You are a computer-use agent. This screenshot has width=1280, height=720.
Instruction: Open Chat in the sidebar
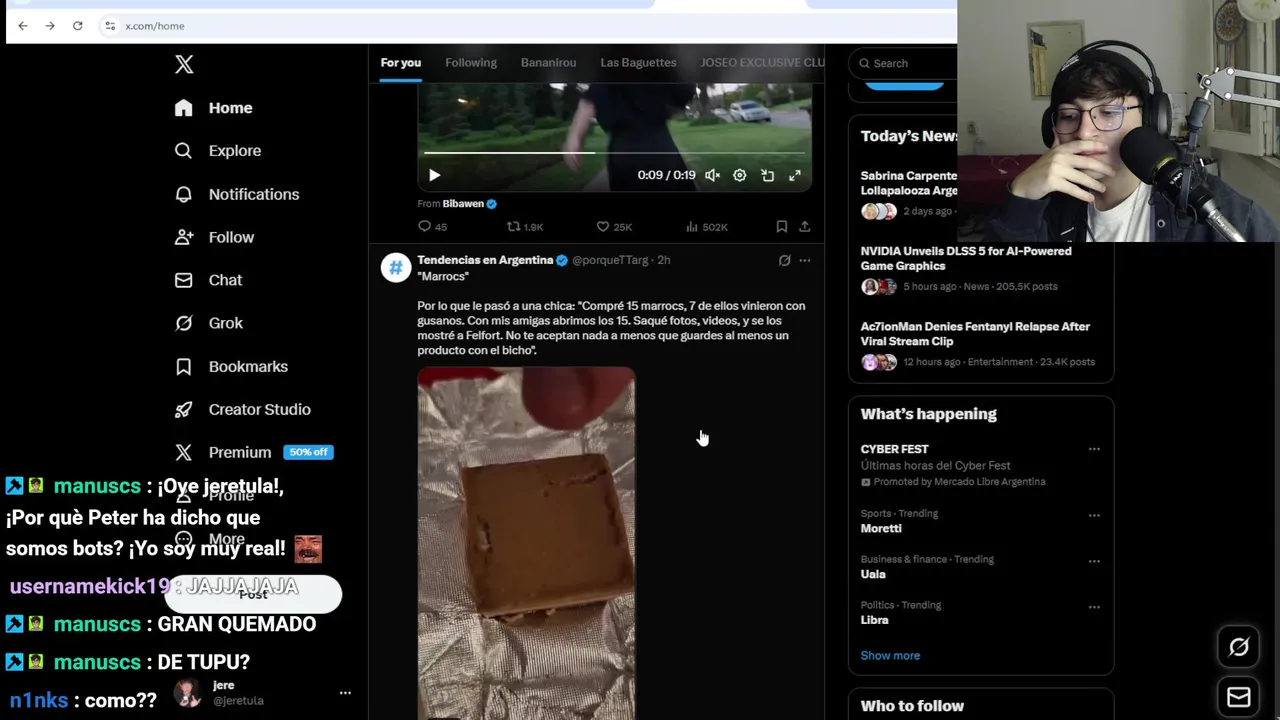click(208, 280)
